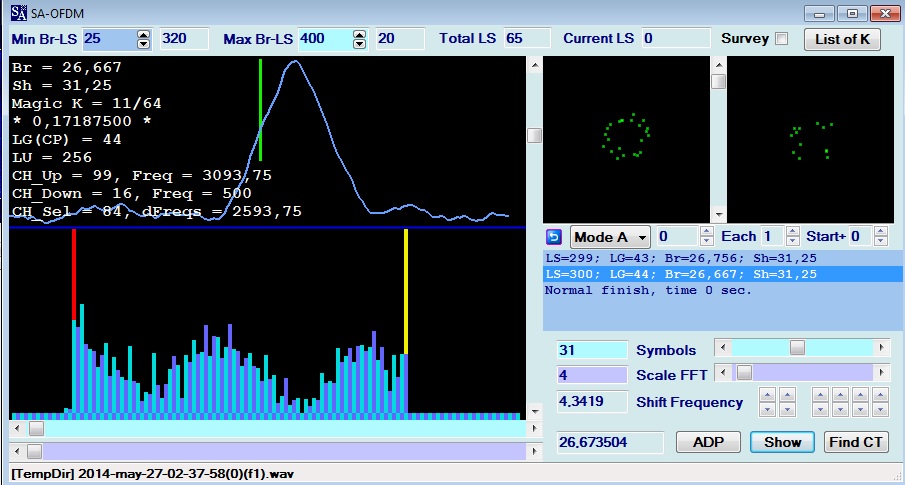Click left arrow of lavender horizontal scrollbar
This screenshot has width=905, height=485.
(x=17, y=451)
